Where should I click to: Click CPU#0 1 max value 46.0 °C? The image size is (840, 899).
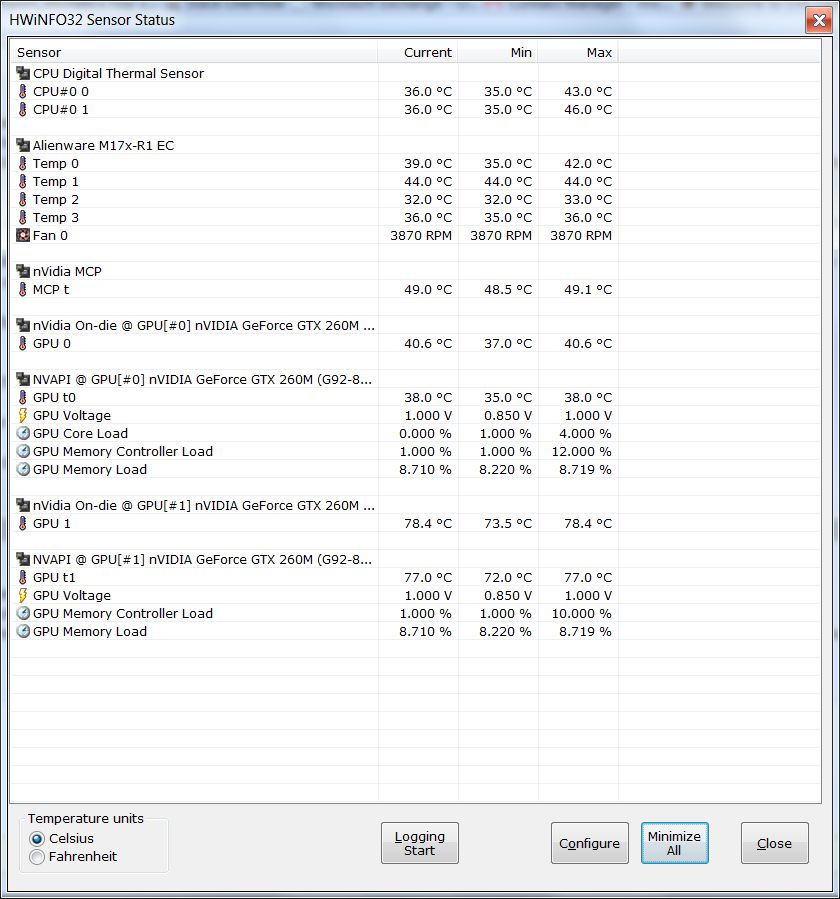pos(588,109)
